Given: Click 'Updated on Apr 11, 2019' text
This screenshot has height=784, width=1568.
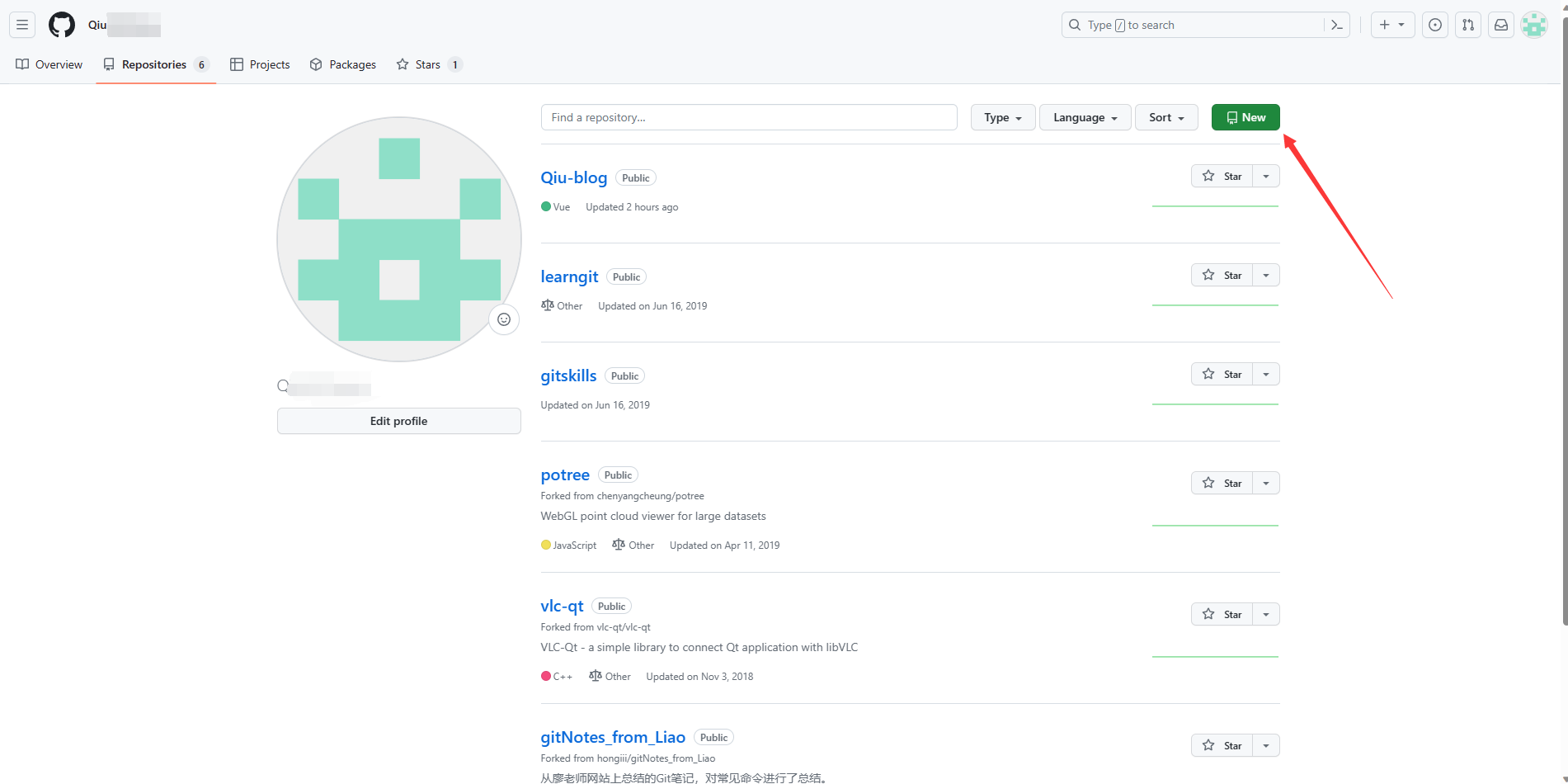Looking at the screenshot, I should (x=724, y=545).
